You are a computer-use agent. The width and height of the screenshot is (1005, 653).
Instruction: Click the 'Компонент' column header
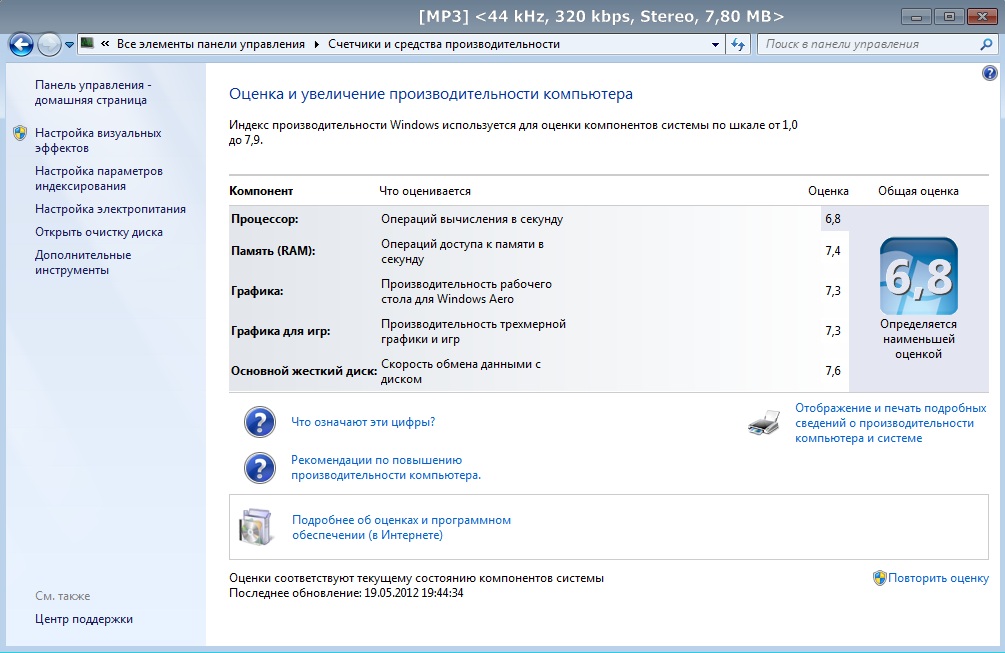(261, 191)
